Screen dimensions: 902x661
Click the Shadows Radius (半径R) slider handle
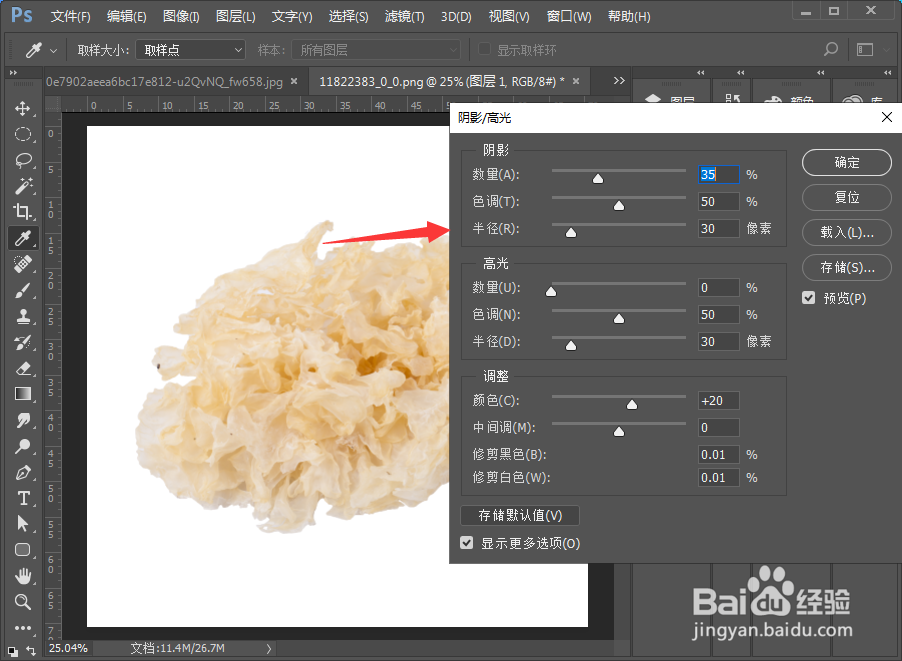pyautogui.click(x=571, y=232)
